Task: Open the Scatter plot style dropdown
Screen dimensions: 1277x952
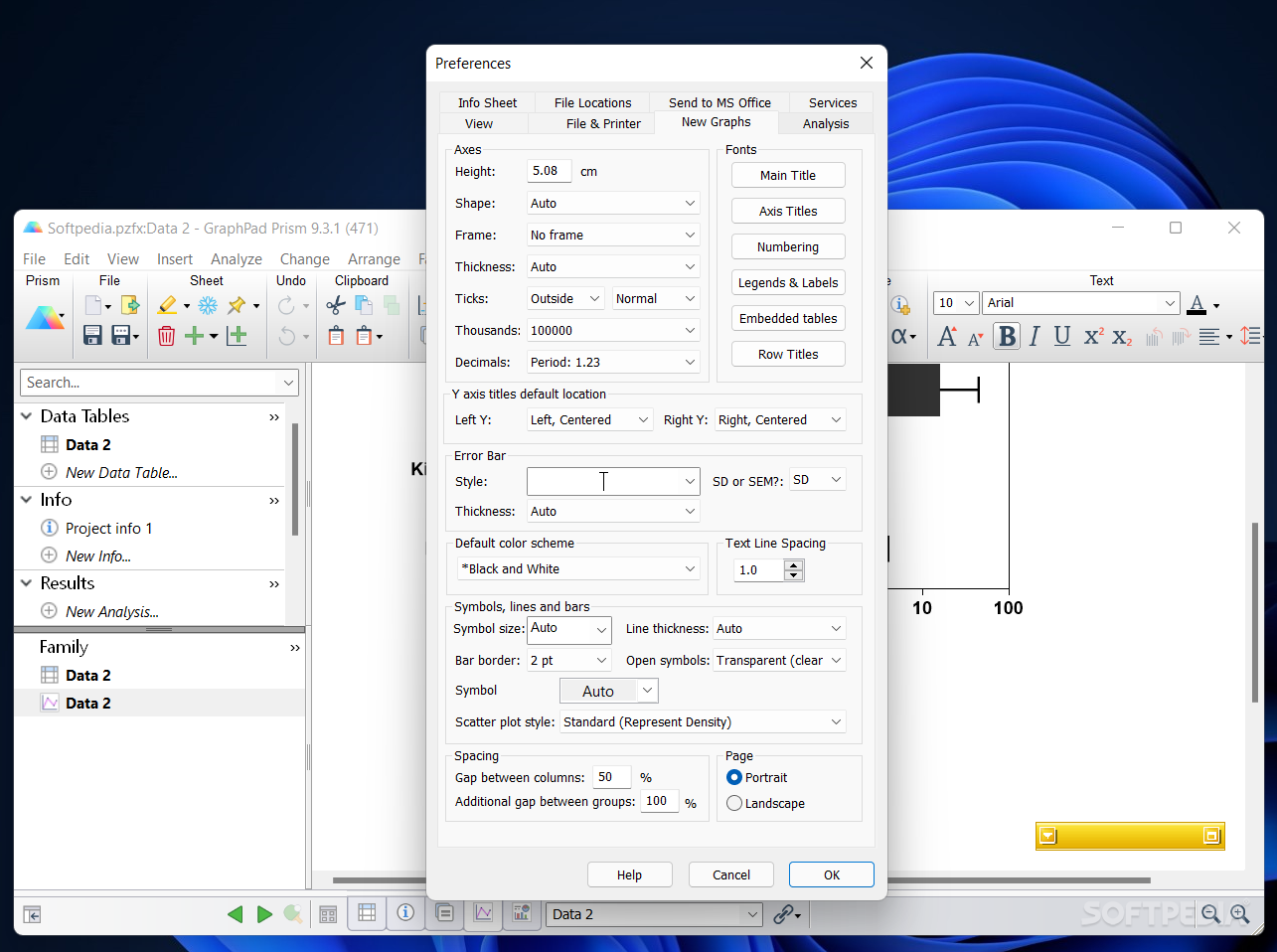Action: point(703,721)
